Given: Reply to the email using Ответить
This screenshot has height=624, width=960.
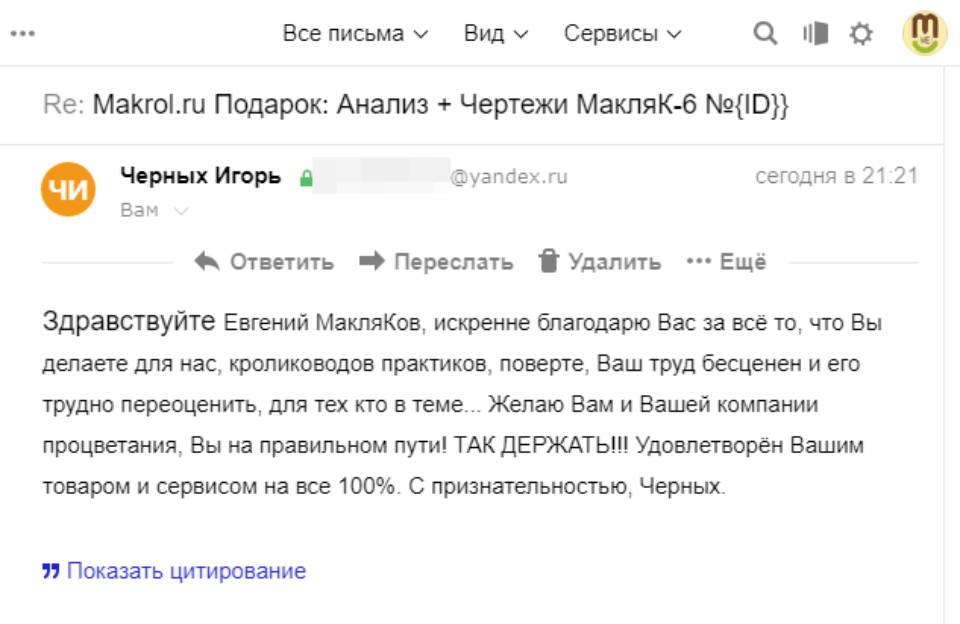Looking at the screenshot, I should click(264, 262).
